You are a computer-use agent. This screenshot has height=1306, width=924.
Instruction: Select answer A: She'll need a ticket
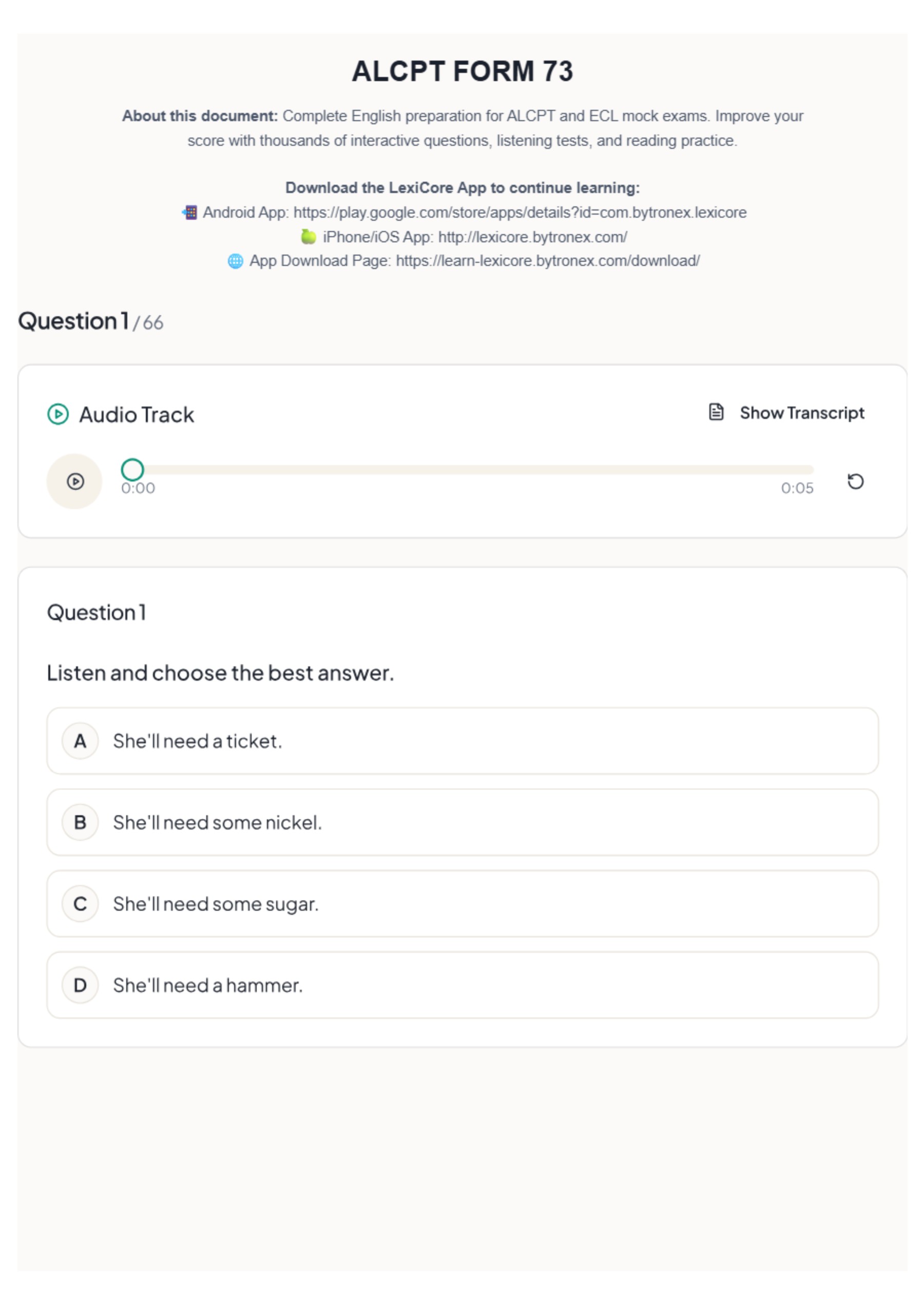(x=462, y=741)
